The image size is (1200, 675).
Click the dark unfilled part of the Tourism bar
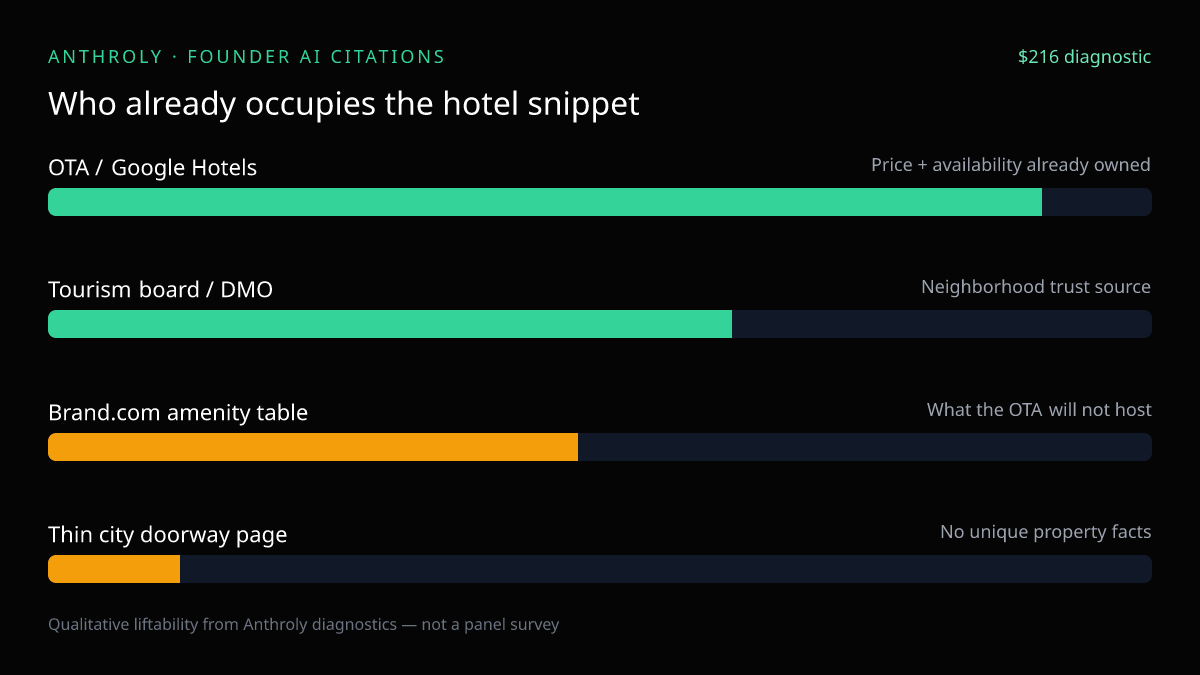(942, 324)
